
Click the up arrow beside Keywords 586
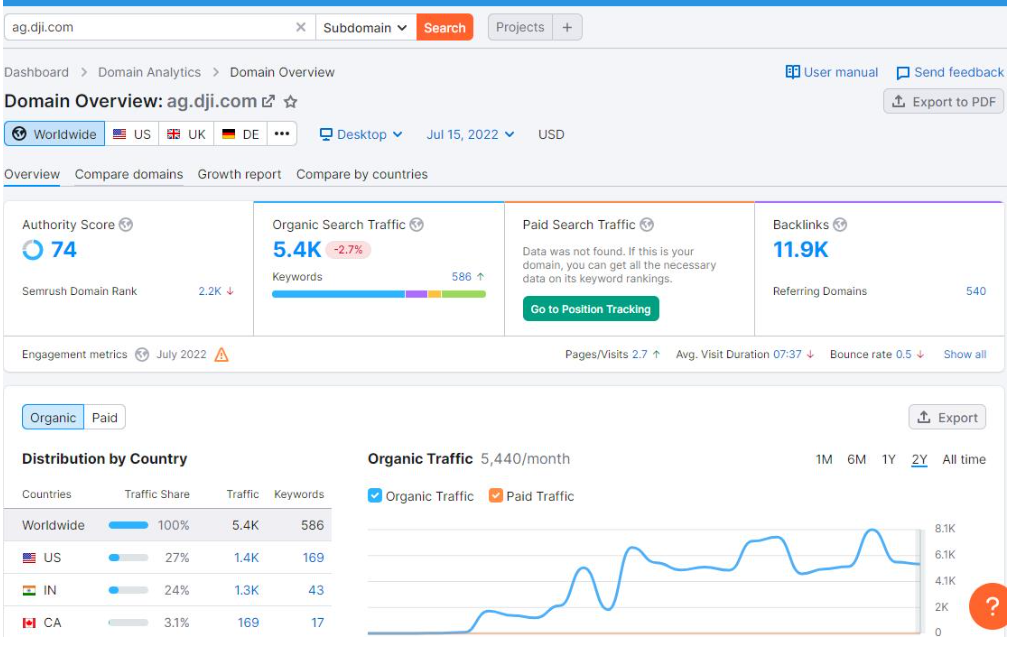click(x=480, y=276)
